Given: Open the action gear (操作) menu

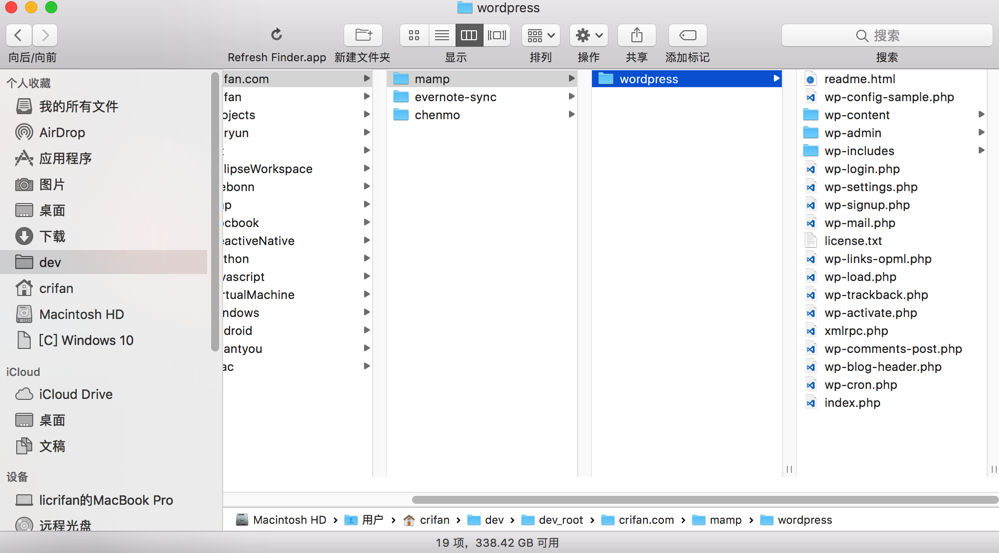Looking at the screenshot, I should [x=589, y=35].
